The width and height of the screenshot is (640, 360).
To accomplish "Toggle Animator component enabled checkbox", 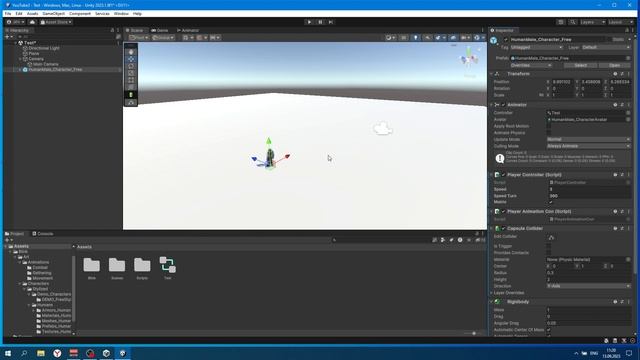I will [x=503, y=105].
